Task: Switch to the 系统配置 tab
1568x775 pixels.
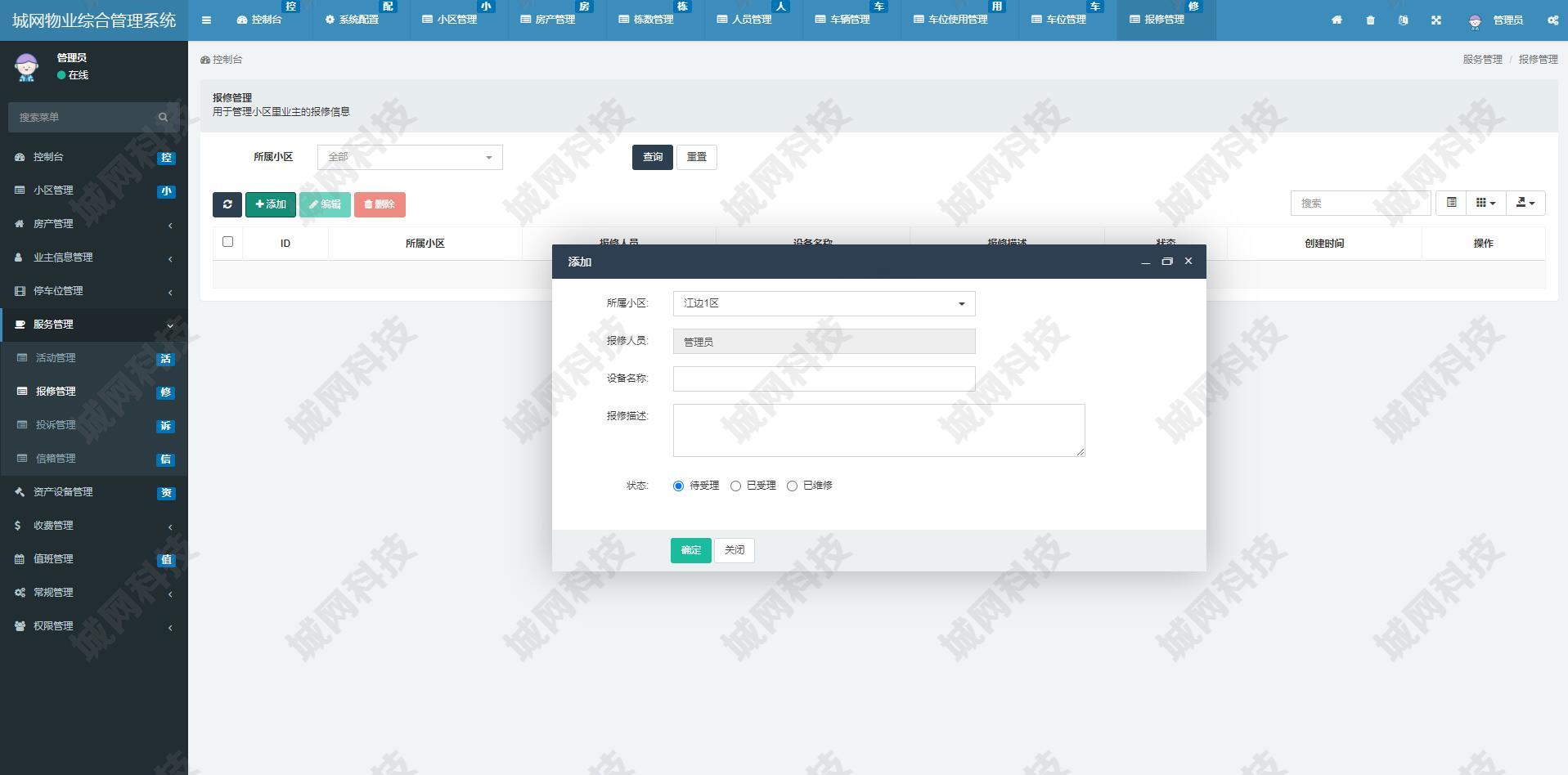Action: pos(359,20)
